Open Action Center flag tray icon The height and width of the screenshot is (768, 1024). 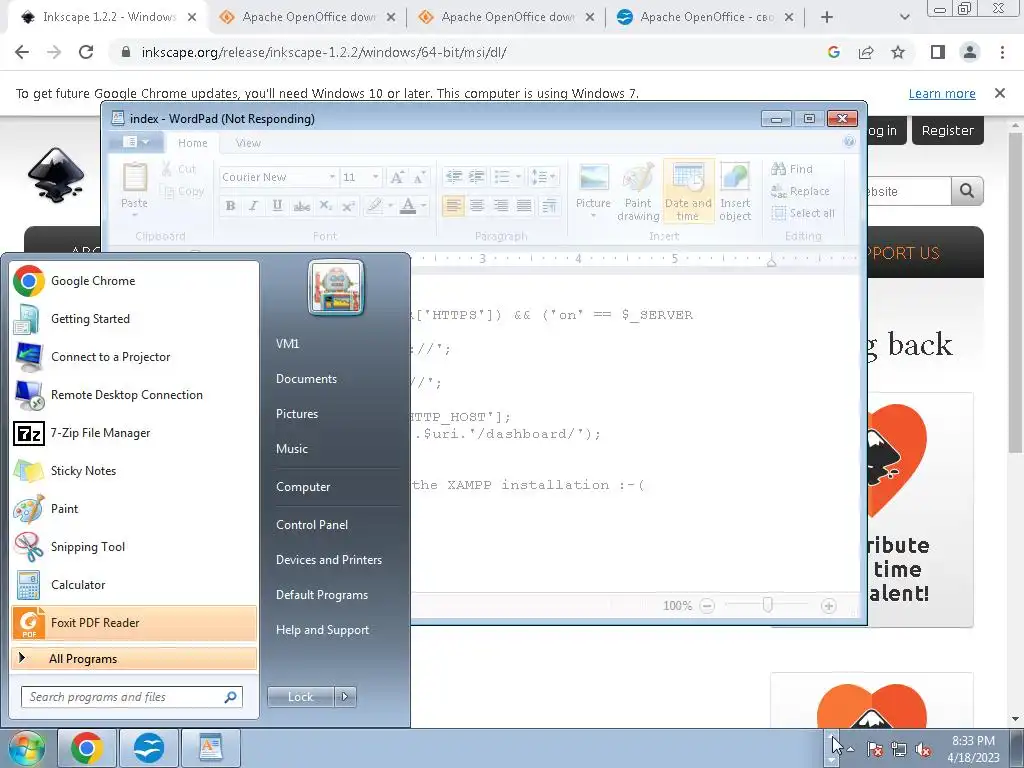tap(875, 750)
